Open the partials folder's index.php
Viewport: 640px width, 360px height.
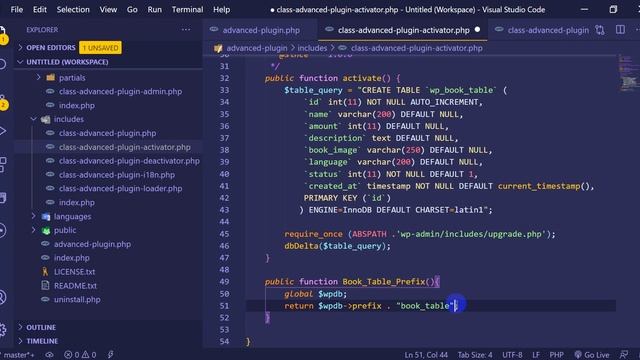tap(76, 105)
